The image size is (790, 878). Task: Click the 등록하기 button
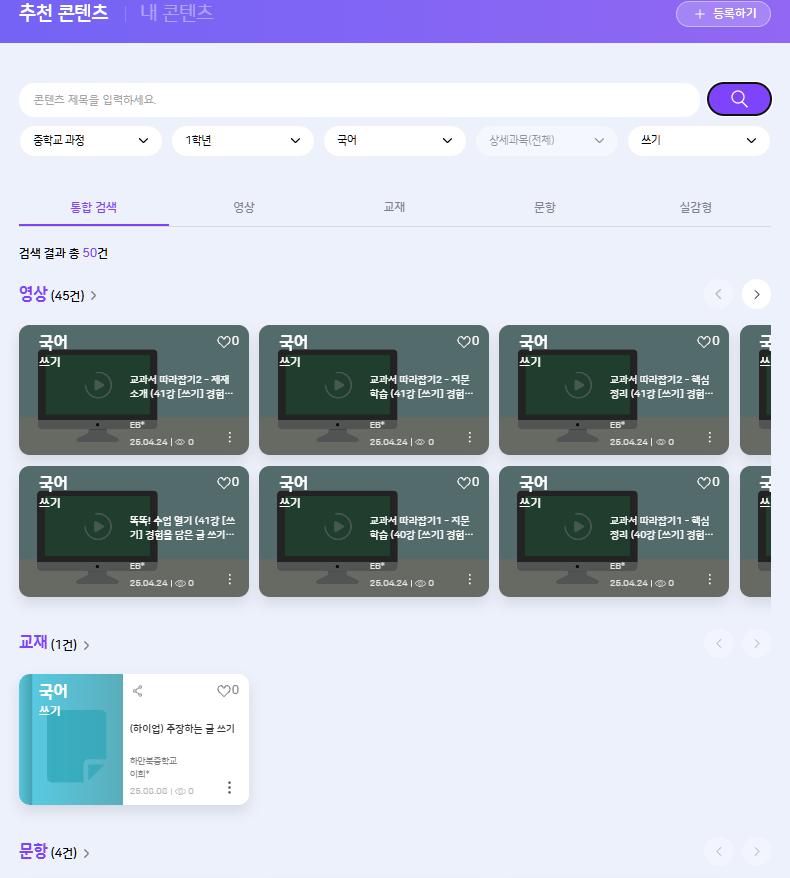723,14
